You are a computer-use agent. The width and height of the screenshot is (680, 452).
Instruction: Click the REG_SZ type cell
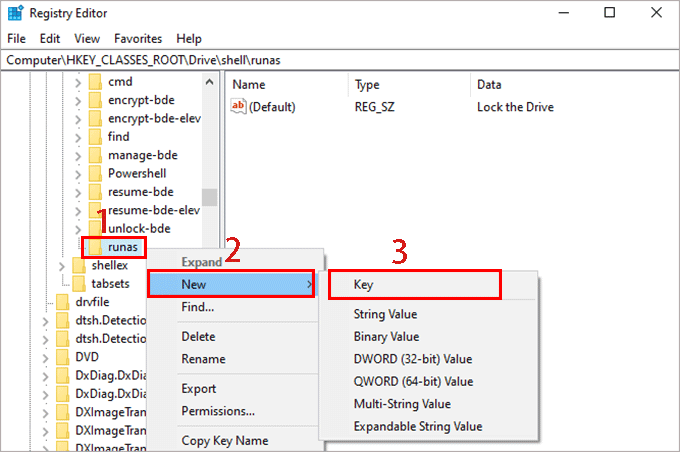pyautogui.click(x=375, y=107)
